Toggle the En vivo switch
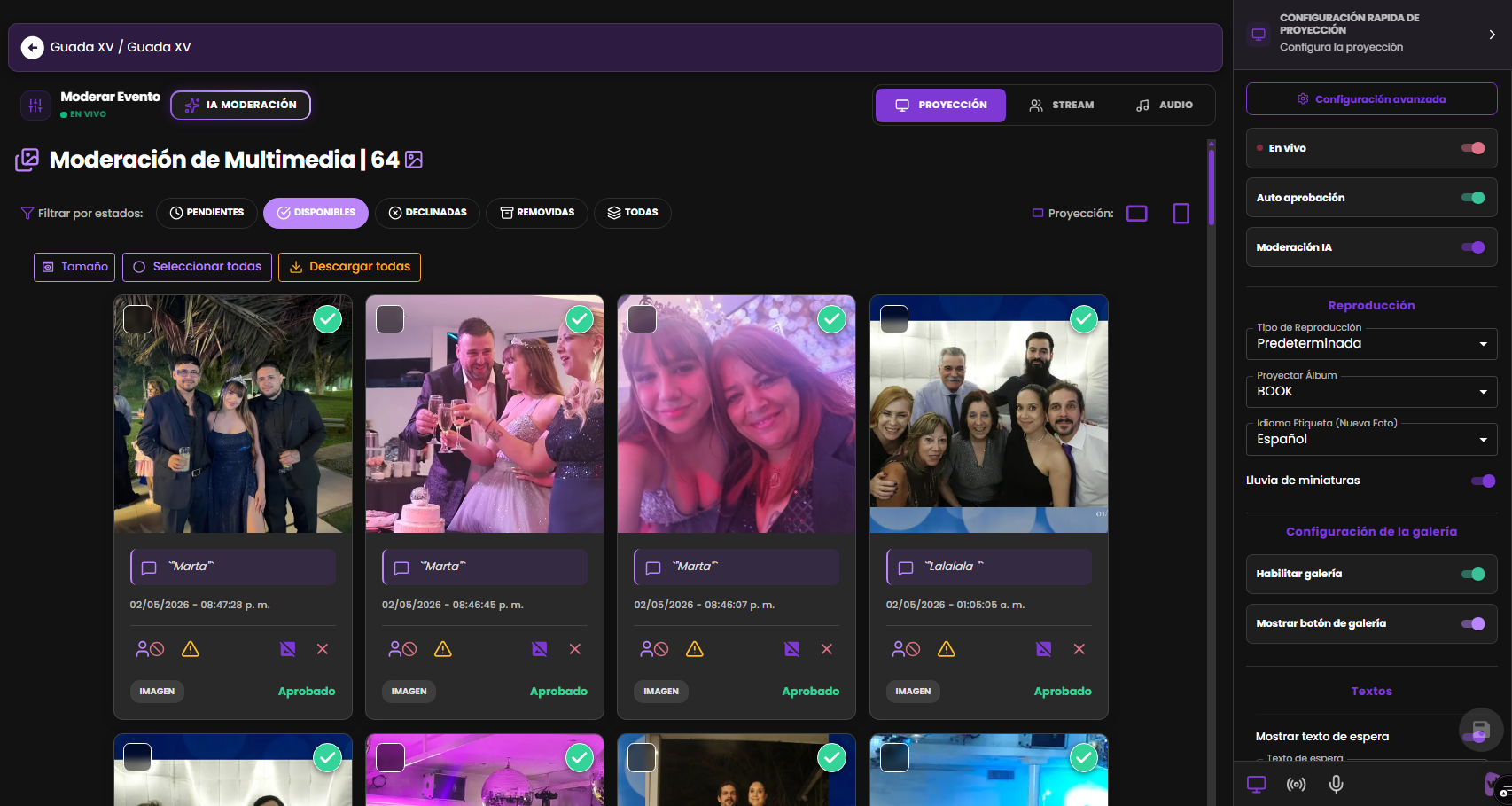 click(x=1473, y=148)
